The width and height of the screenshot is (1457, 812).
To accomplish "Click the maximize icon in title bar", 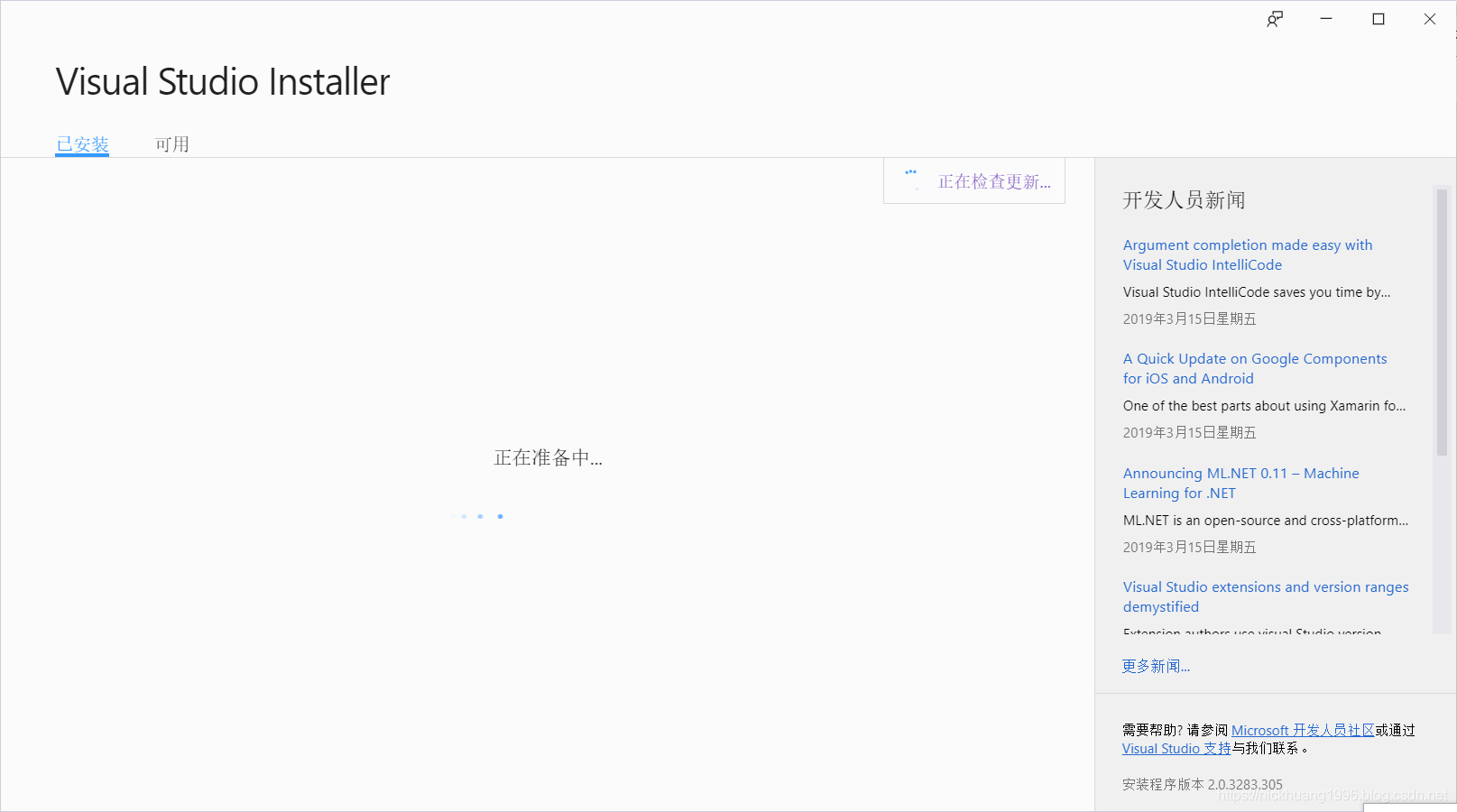I will (x=1378, y=18).
